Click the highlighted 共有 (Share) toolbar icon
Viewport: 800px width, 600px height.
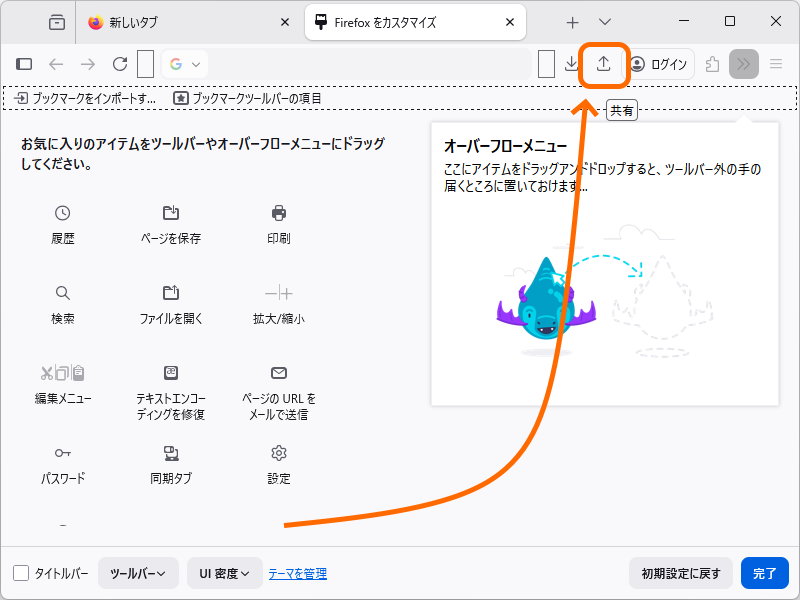pyautogui.click(x=602, y=63)
